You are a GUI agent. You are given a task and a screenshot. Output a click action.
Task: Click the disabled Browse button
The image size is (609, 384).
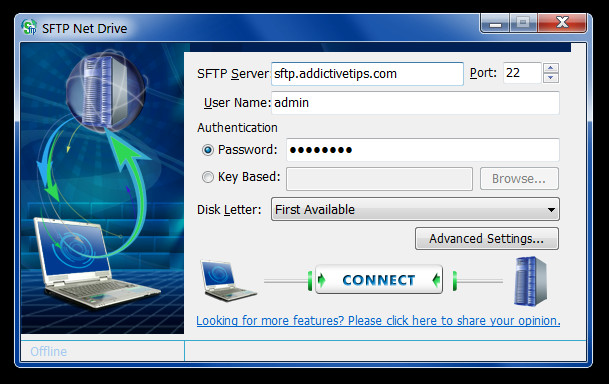[x=519, y=179]
